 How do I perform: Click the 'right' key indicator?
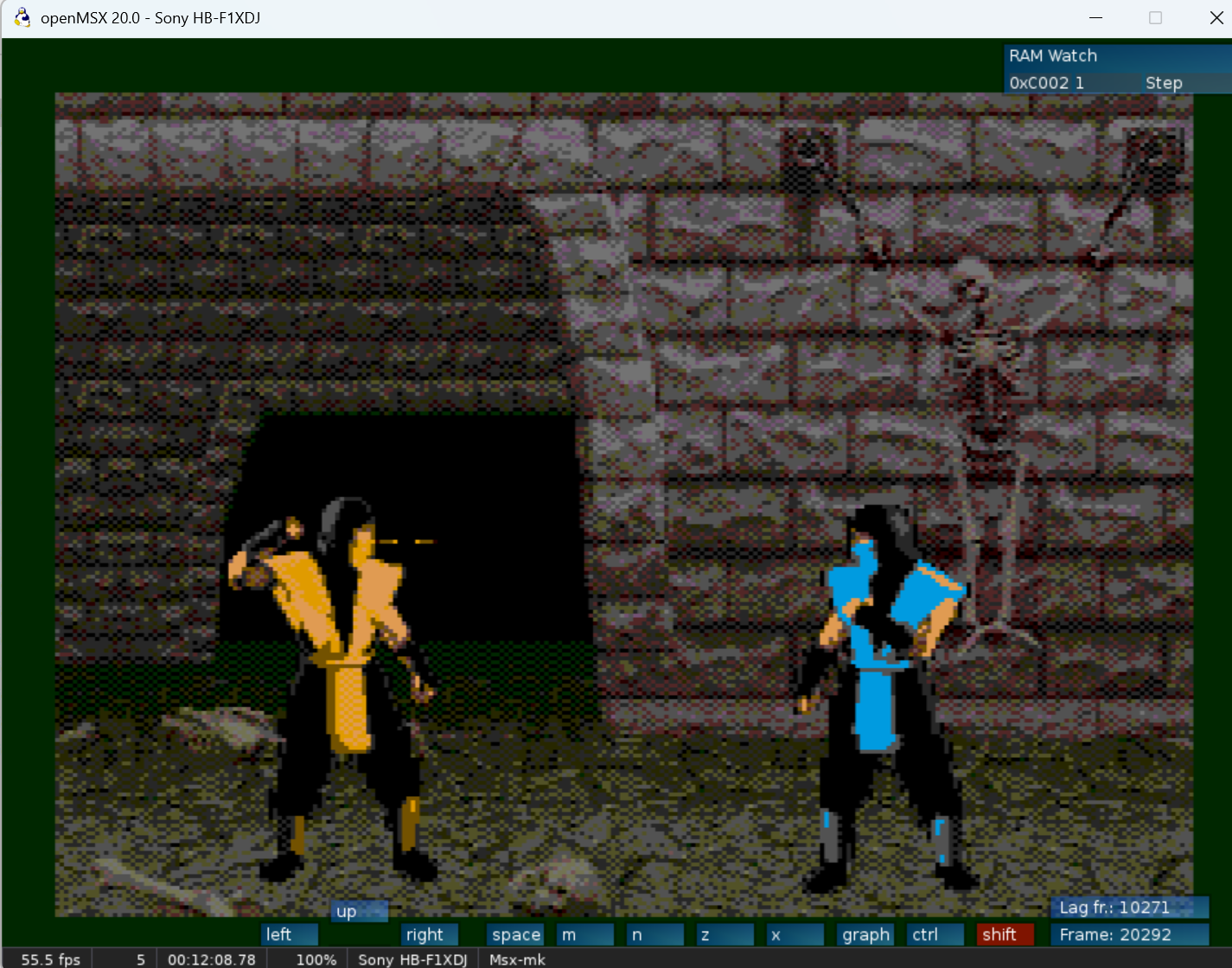(430, 934)
